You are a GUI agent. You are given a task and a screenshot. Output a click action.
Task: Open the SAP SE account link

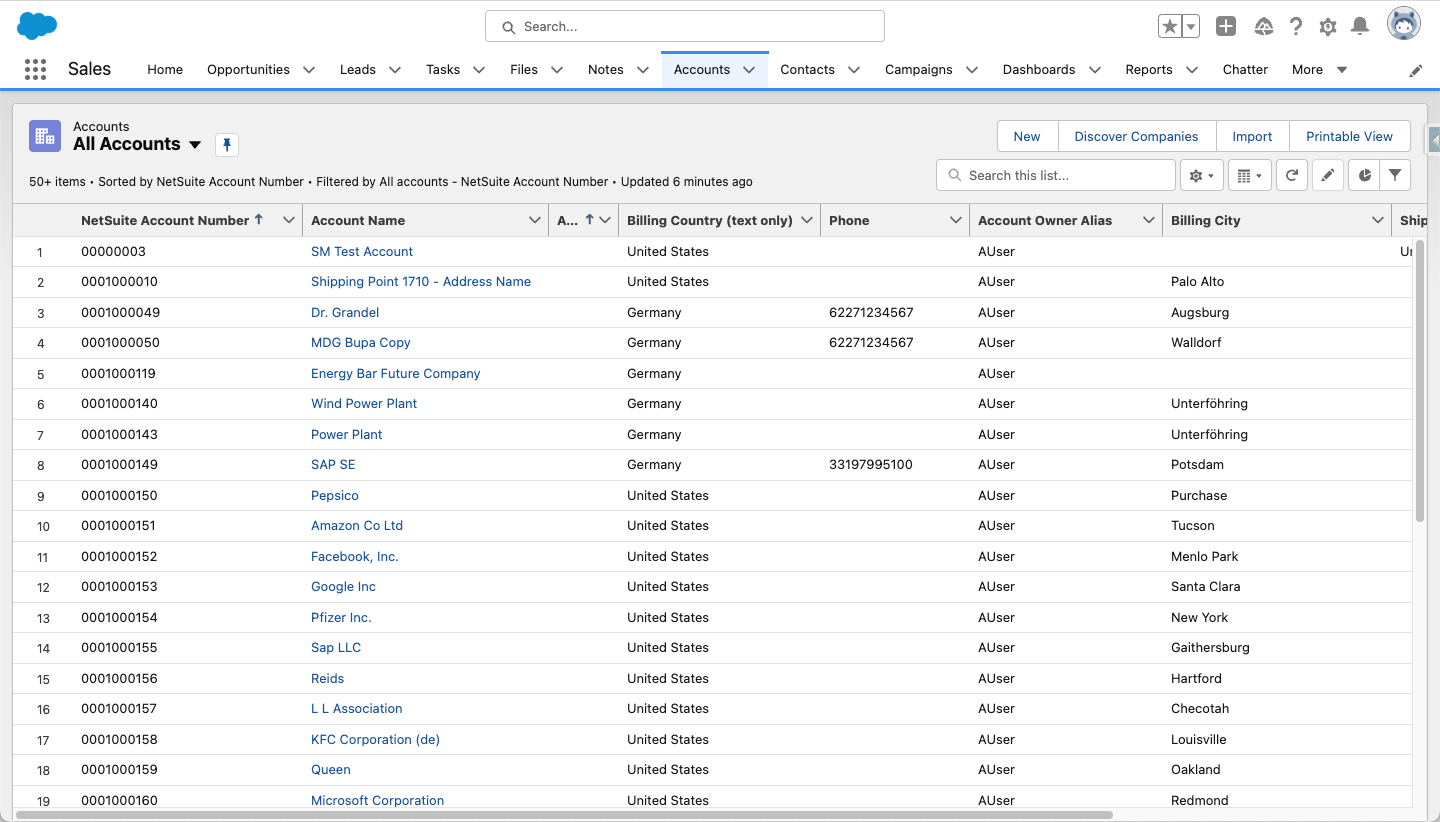pos(333,464)
